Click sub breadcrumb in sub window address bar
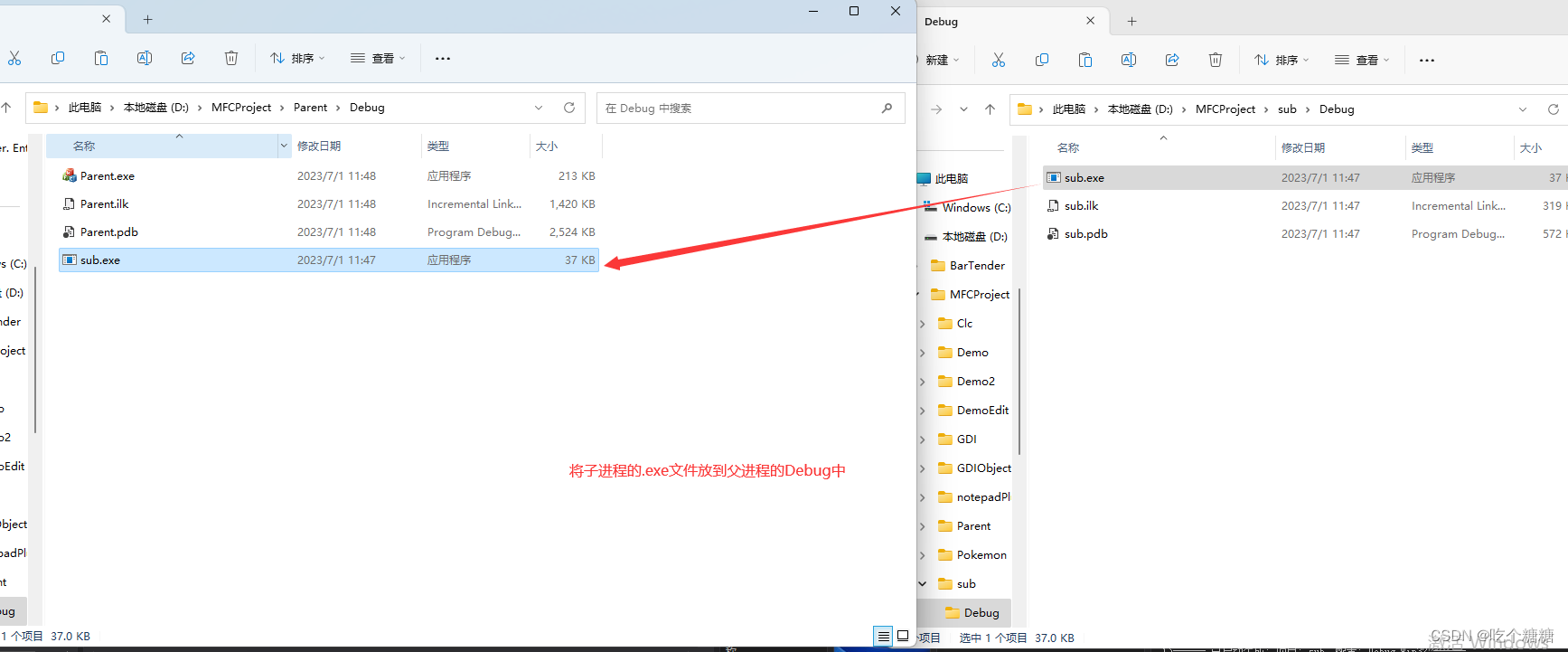Image resolution: width=1568 pixels, height=652 pixels. 1287,109
